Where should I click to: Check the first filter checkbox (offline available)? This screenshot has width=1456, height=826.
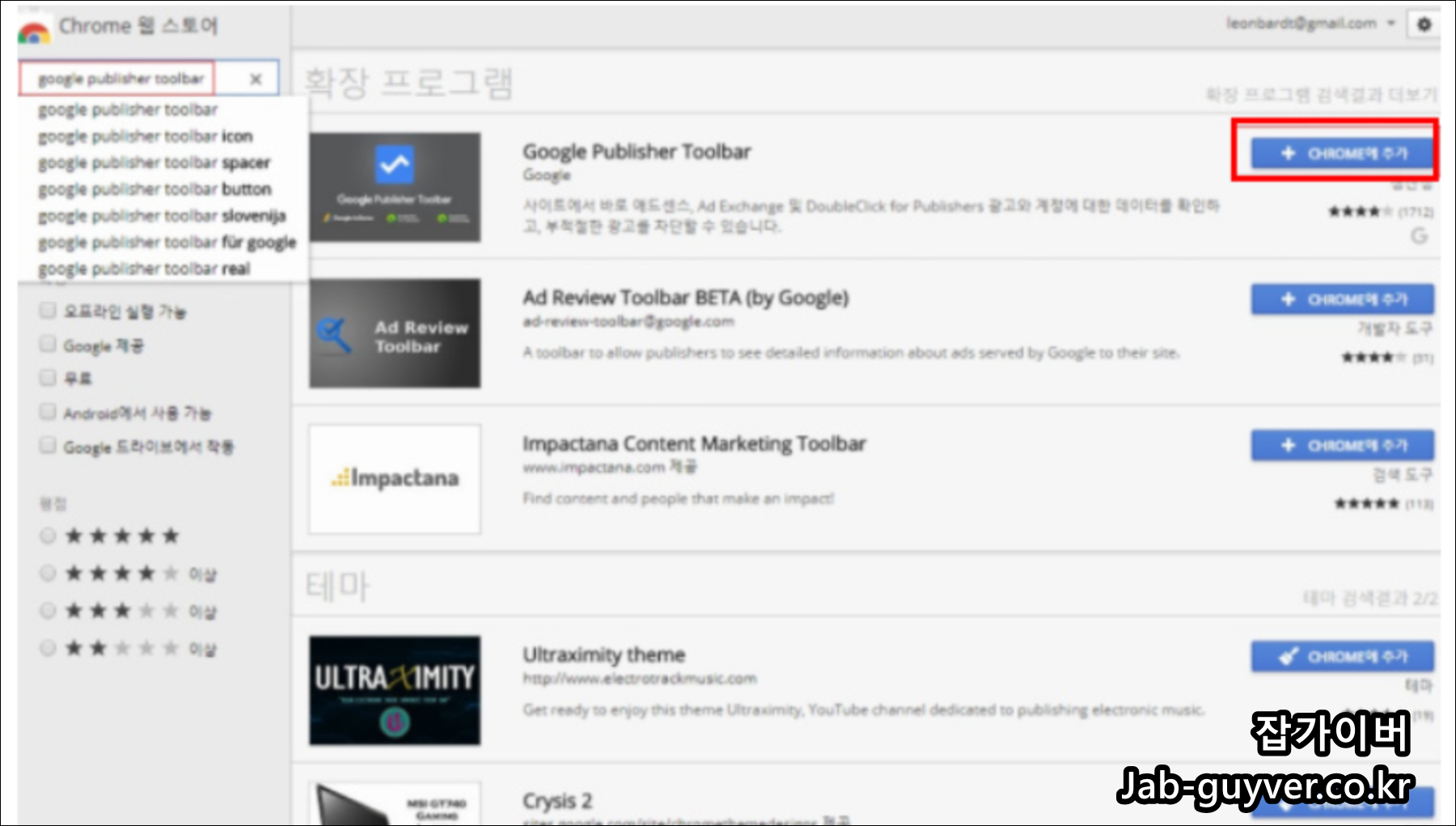[48, 311]
